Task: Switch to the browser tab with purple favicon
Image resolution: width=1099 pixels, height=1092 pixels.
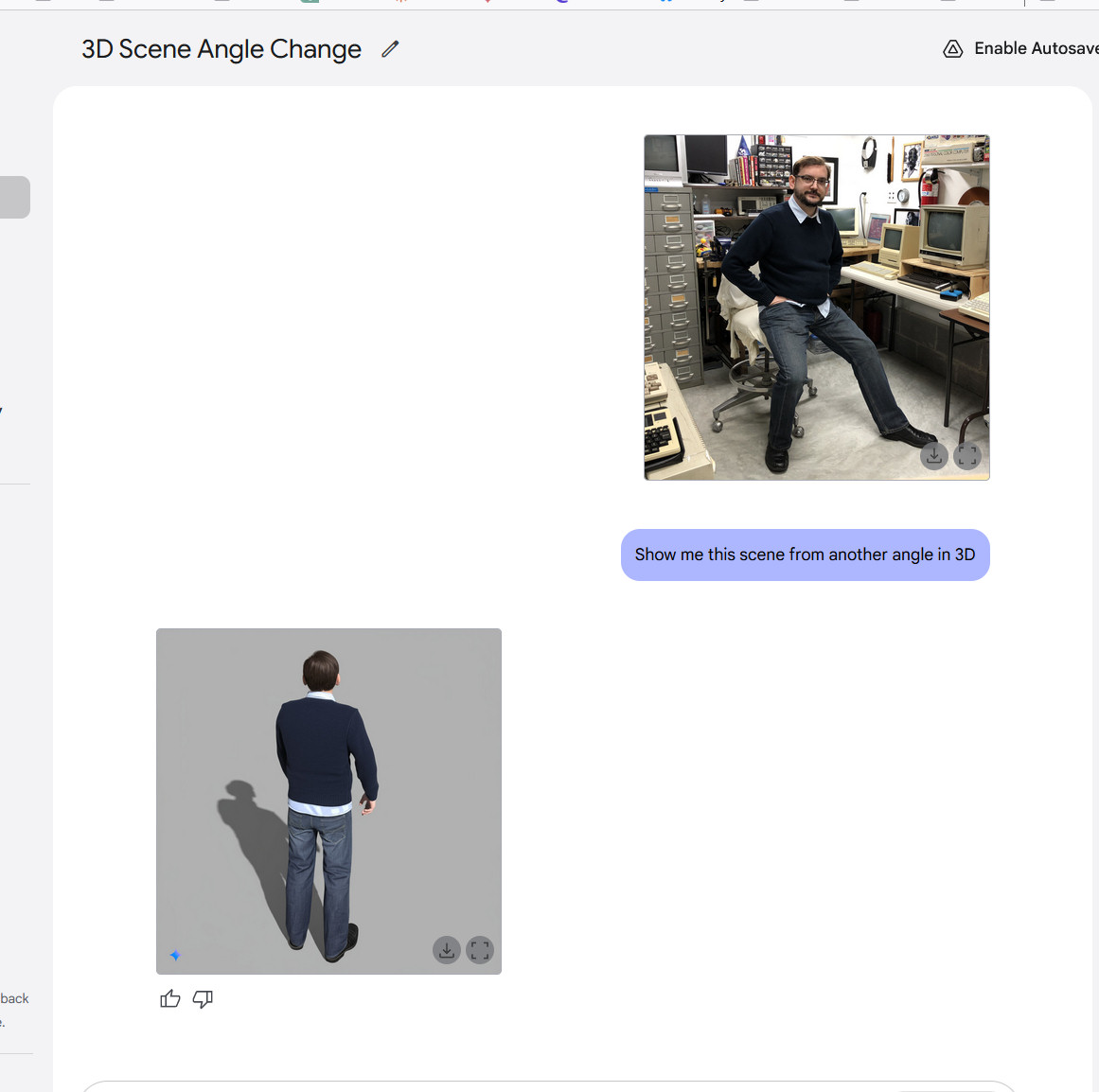Action: coord(562,1)
